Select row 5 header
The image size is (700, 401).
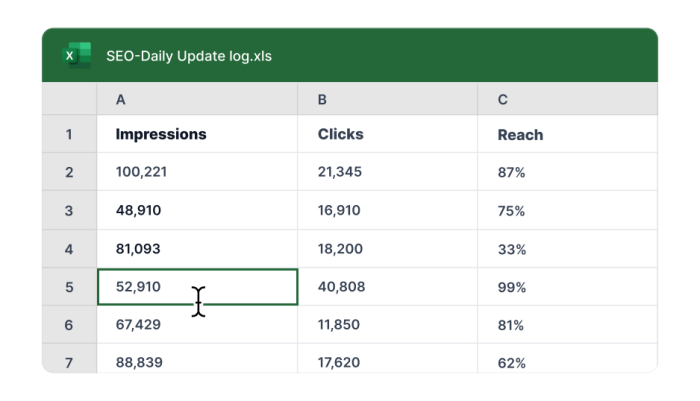69,287
